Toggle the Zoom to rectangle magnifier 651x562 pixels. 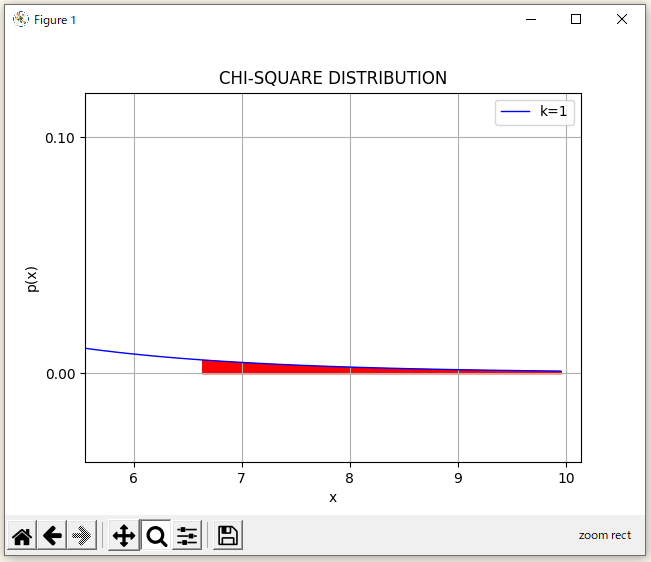tap(156, 536)
